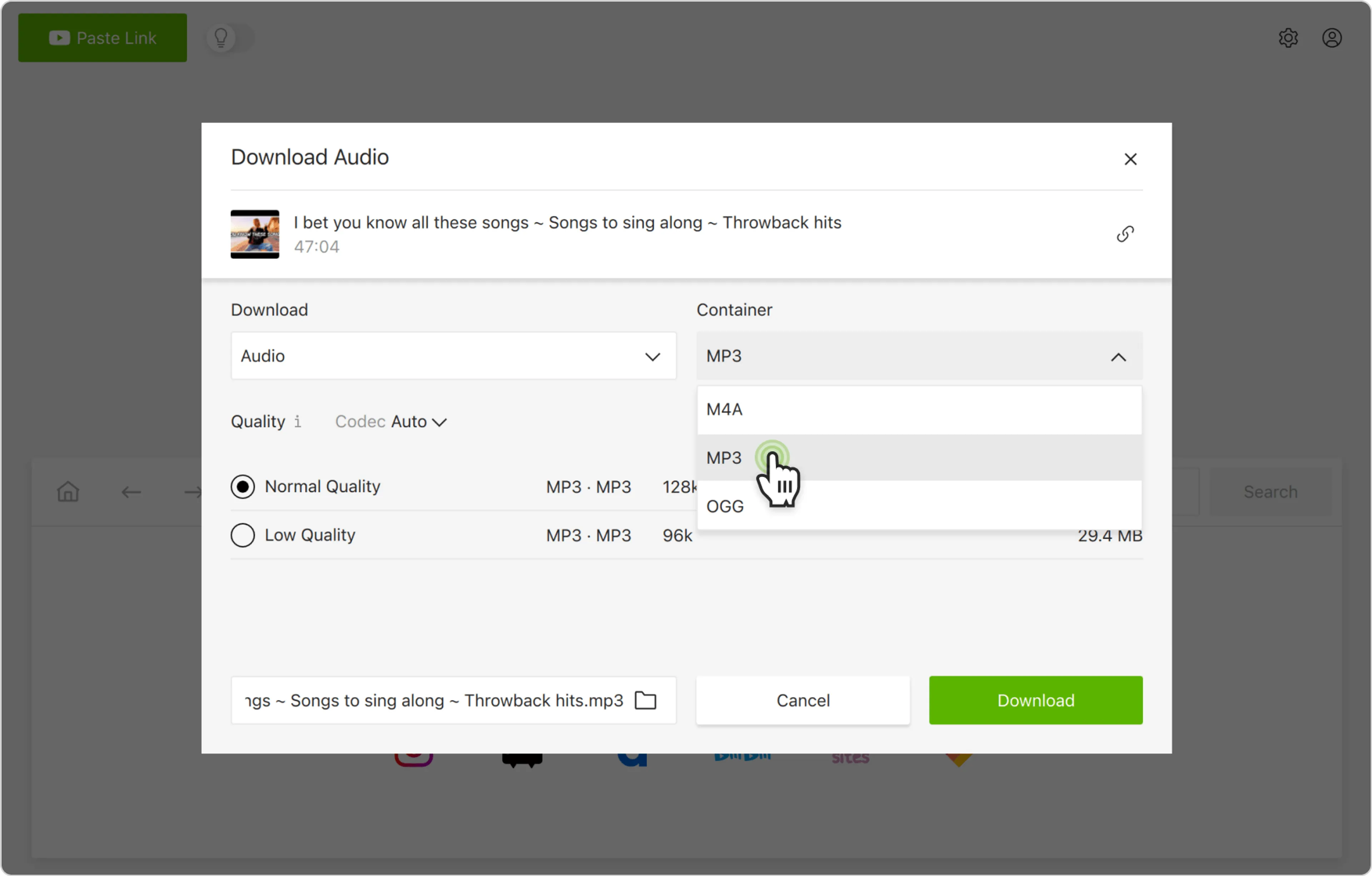Select Low Quality radio button
This screenshot has width=1372, height=876.
click(x=243, y=535)
